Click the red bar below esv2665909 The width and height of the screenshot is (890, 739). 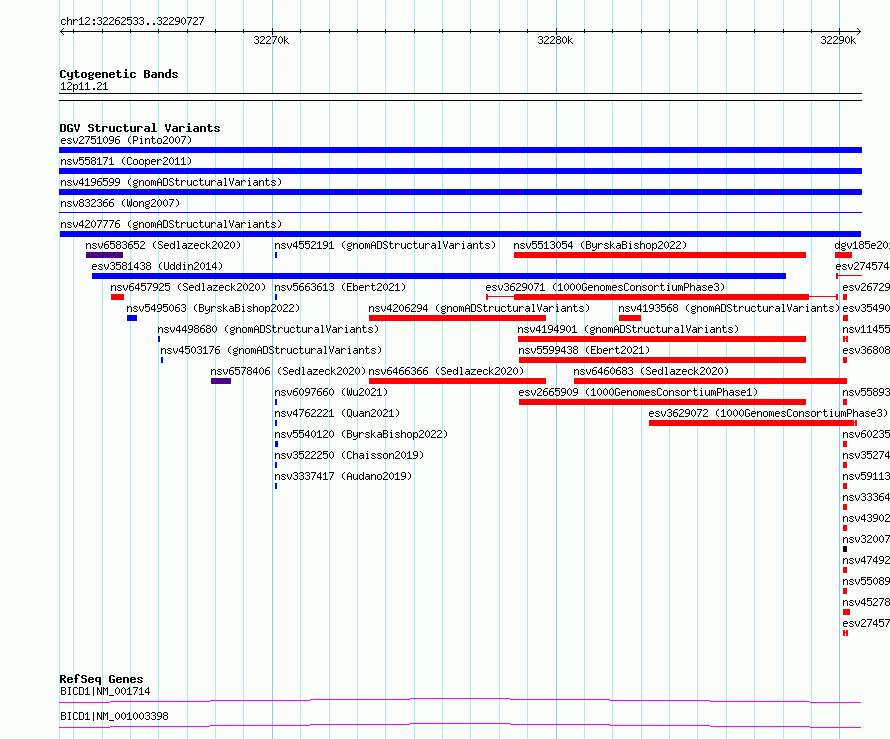[x=662, y=402]
